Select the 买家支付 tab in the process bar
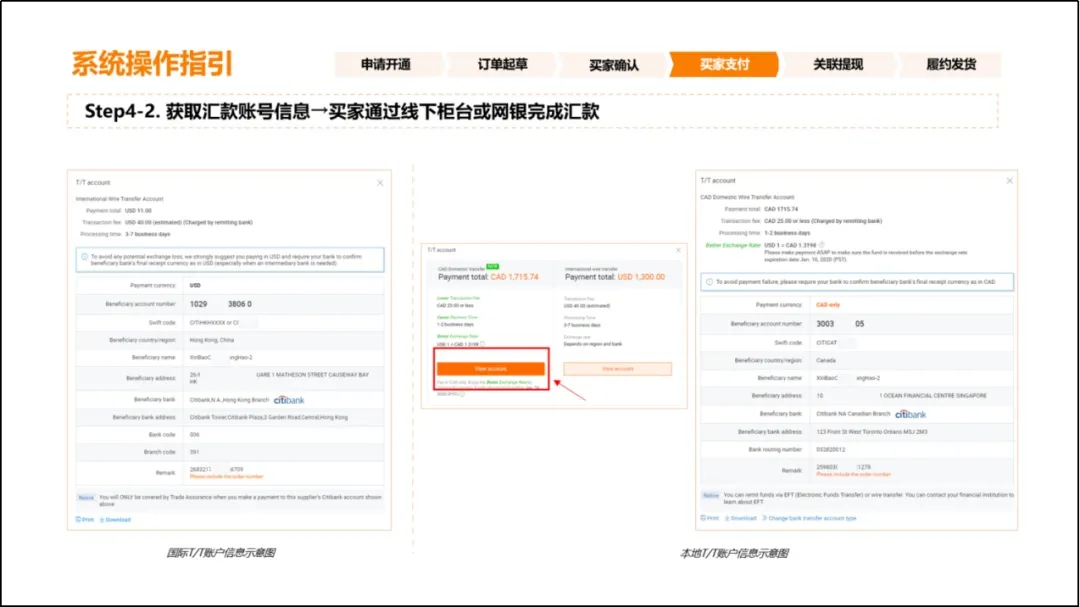This screenshot has width=1080, height=607. click(727, 64)
